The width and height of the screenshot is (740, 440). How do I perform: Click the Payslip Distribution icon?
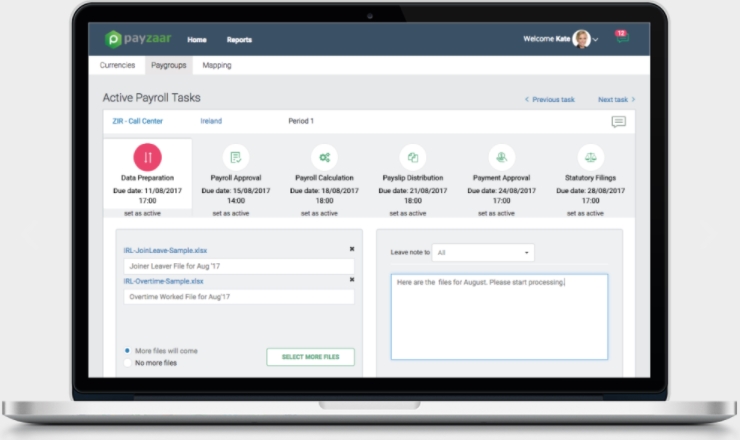412,157
